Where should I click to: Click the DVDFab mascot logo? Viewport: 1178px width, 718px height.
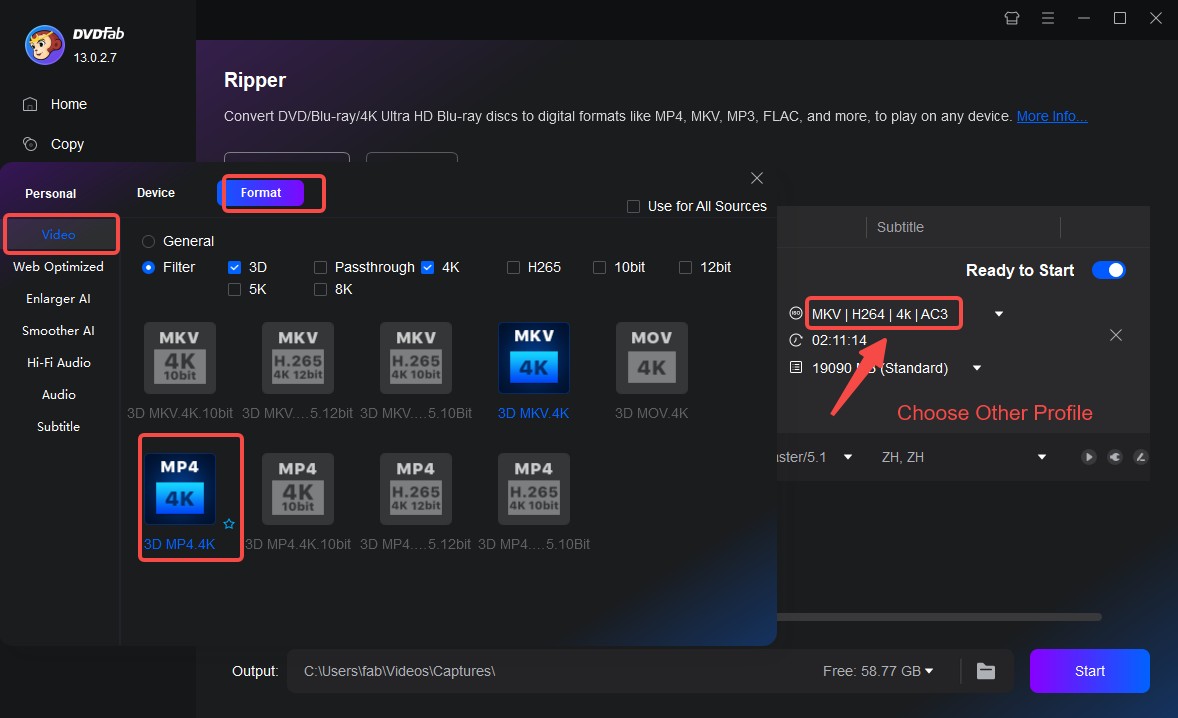click(44, 45)
